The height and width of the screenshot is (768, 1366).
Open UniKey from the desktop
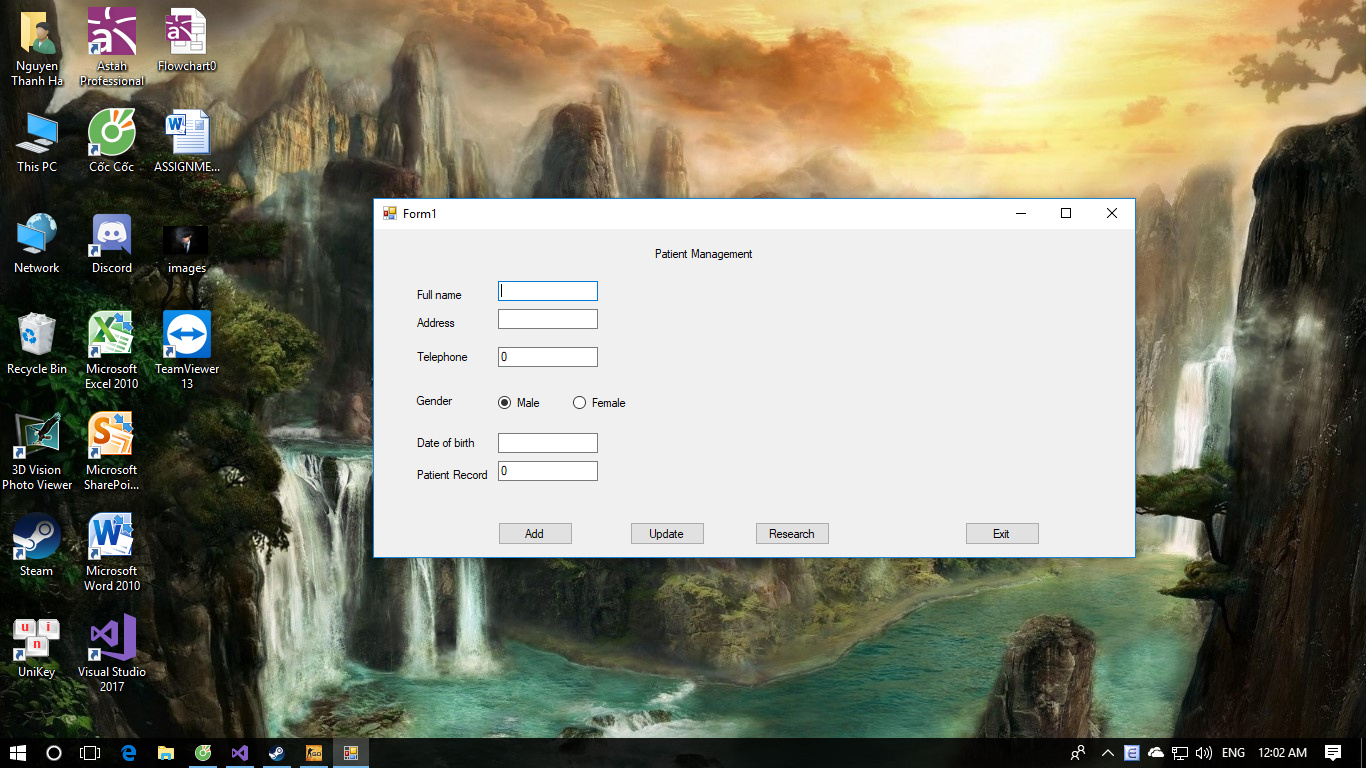36,637
